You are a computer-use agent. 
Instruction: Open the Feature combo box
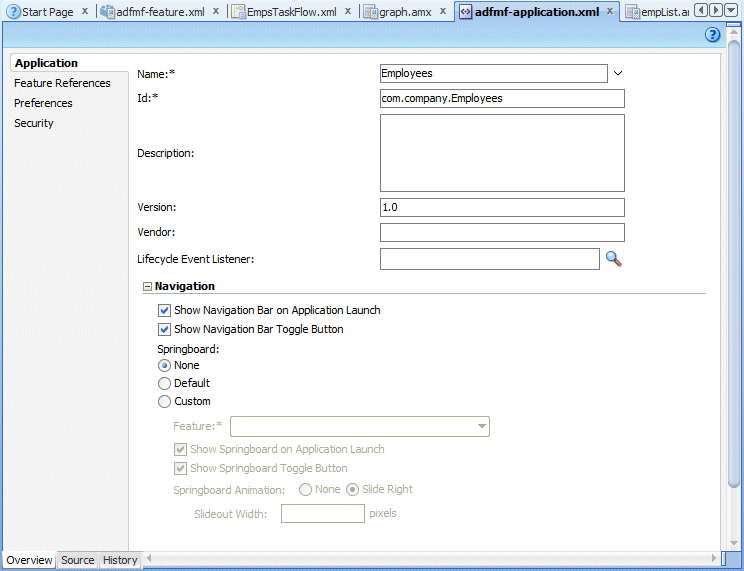360,426
